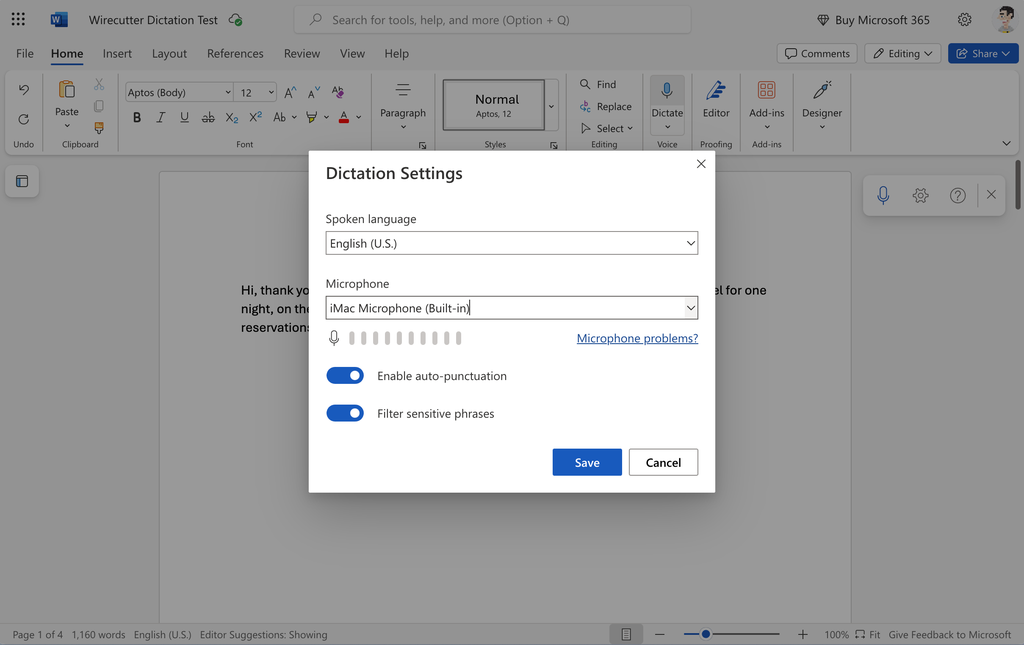Click the zoom slider handle
Screen dimensions: 1024x645
coord(706,634)
